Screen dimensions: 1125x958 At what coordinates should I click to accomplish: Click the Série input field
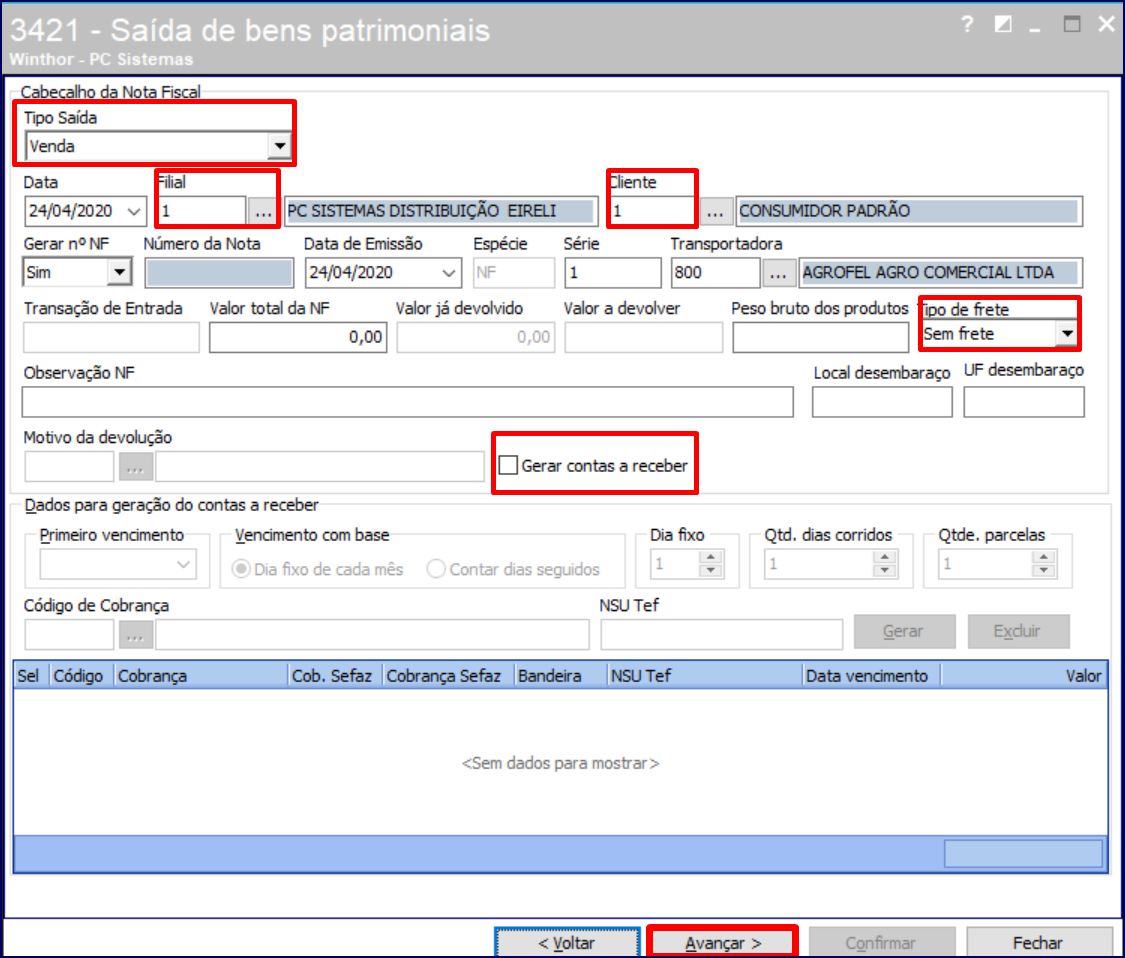click(x=612, y=273)
